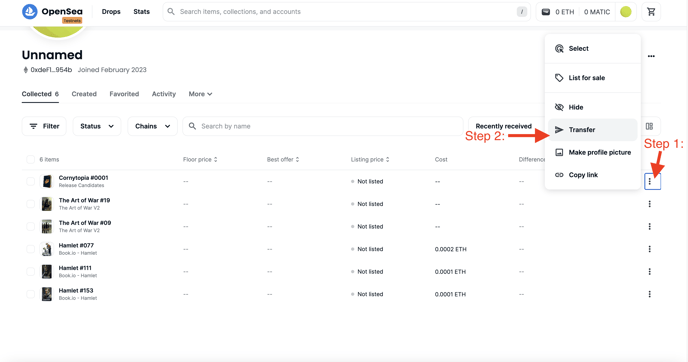Tick the select-all 6 items checkbox
The image size is (688, 362).
(30, 159)
